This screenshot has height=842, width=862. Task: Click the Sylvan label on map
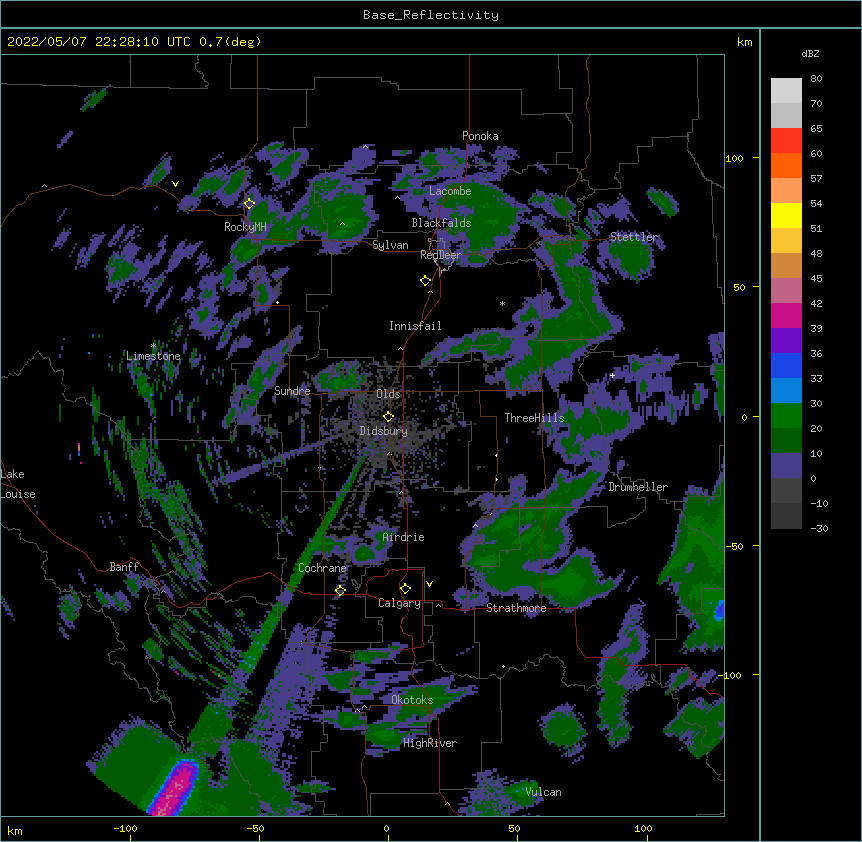390,245
